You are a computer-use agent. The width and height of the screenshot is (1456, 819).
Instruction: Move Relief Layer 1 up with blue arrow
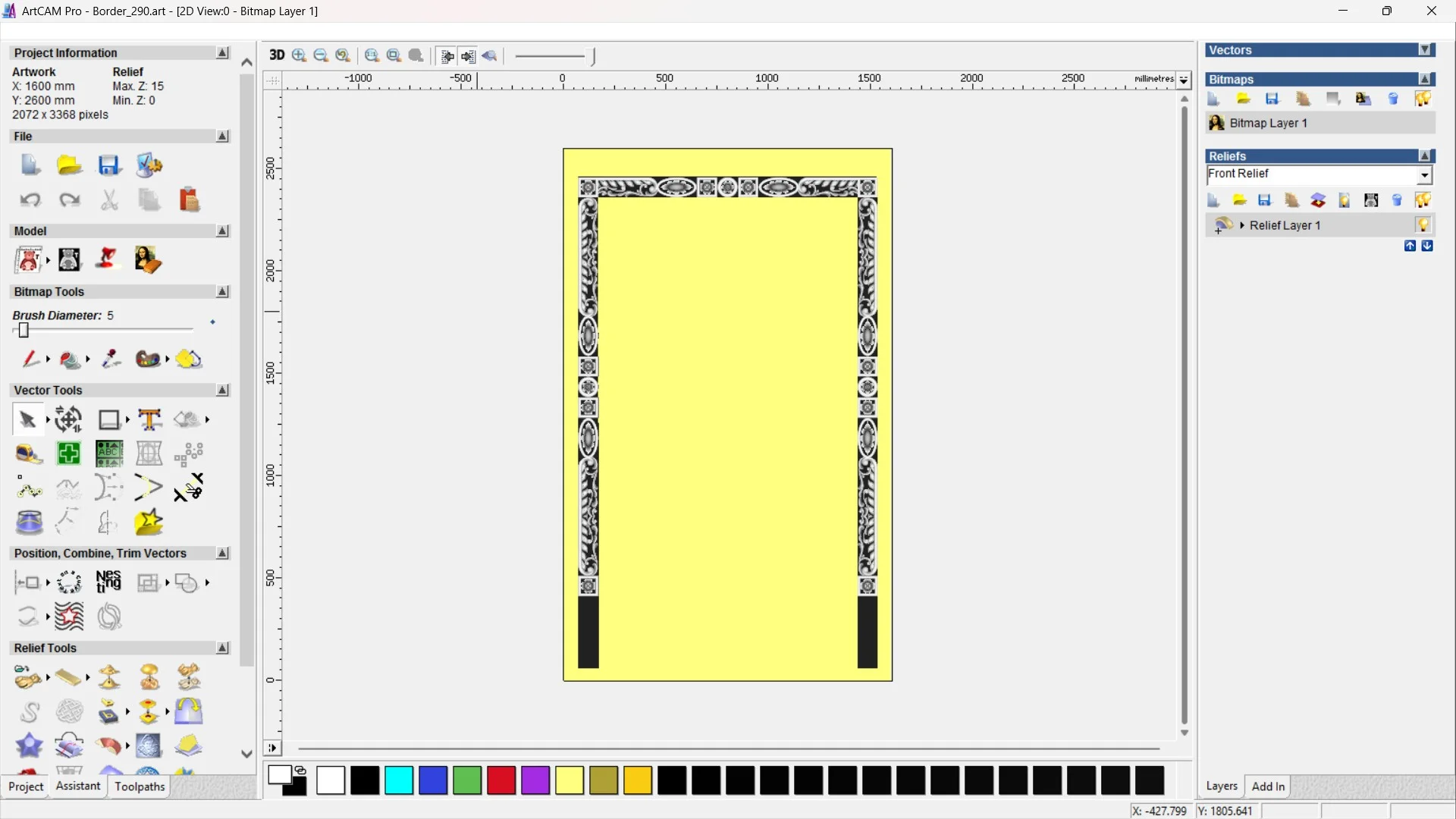[x=1410, y=246]
